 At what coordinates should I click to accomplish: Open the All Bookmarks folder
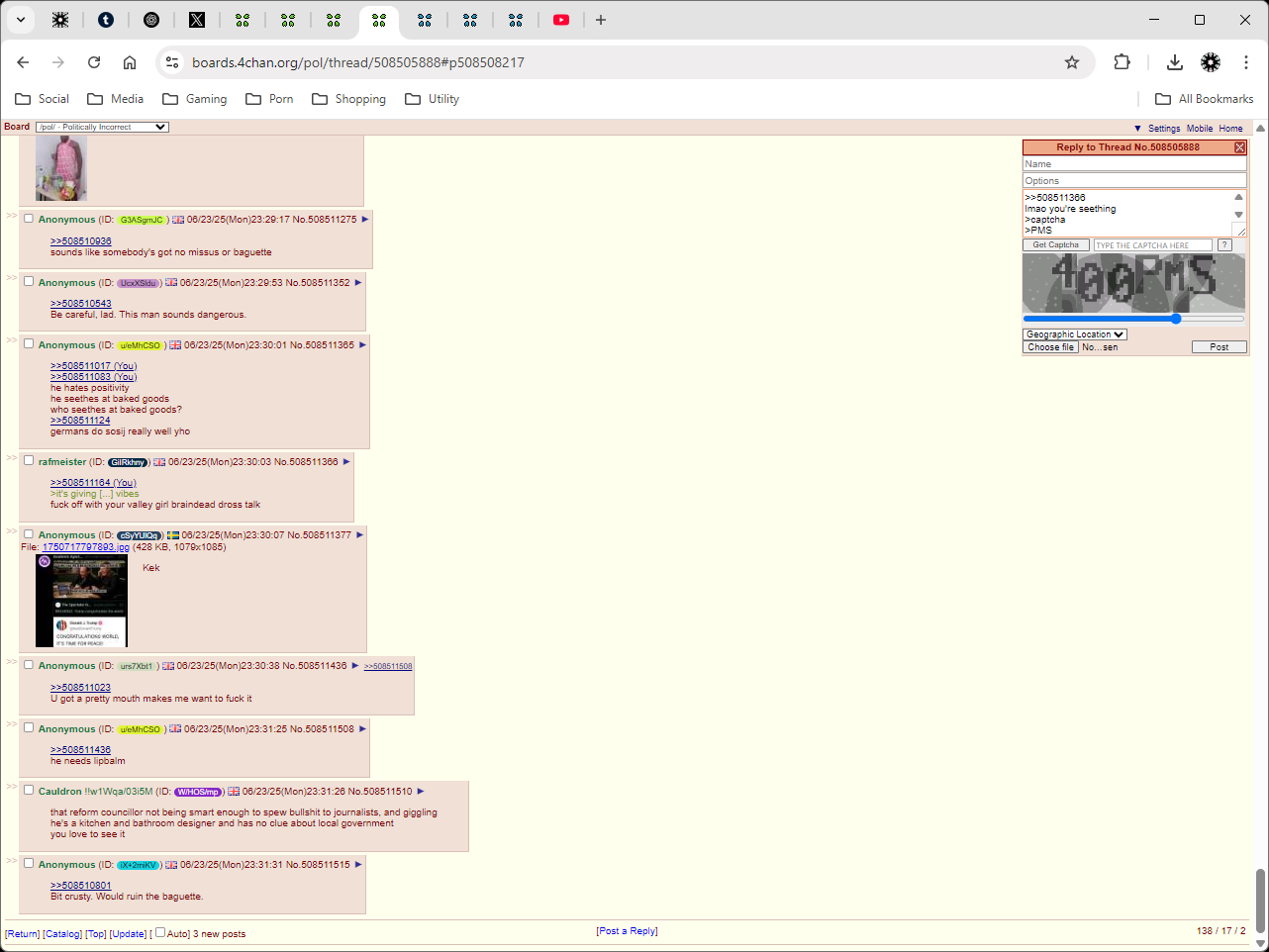tap(1205, 99)
